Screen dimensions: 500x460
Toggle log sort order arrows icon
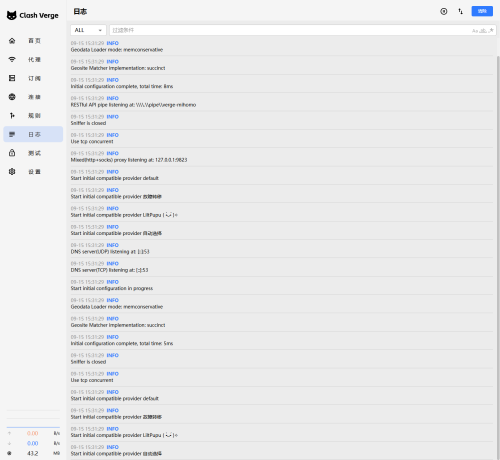[x=461, y=11]
